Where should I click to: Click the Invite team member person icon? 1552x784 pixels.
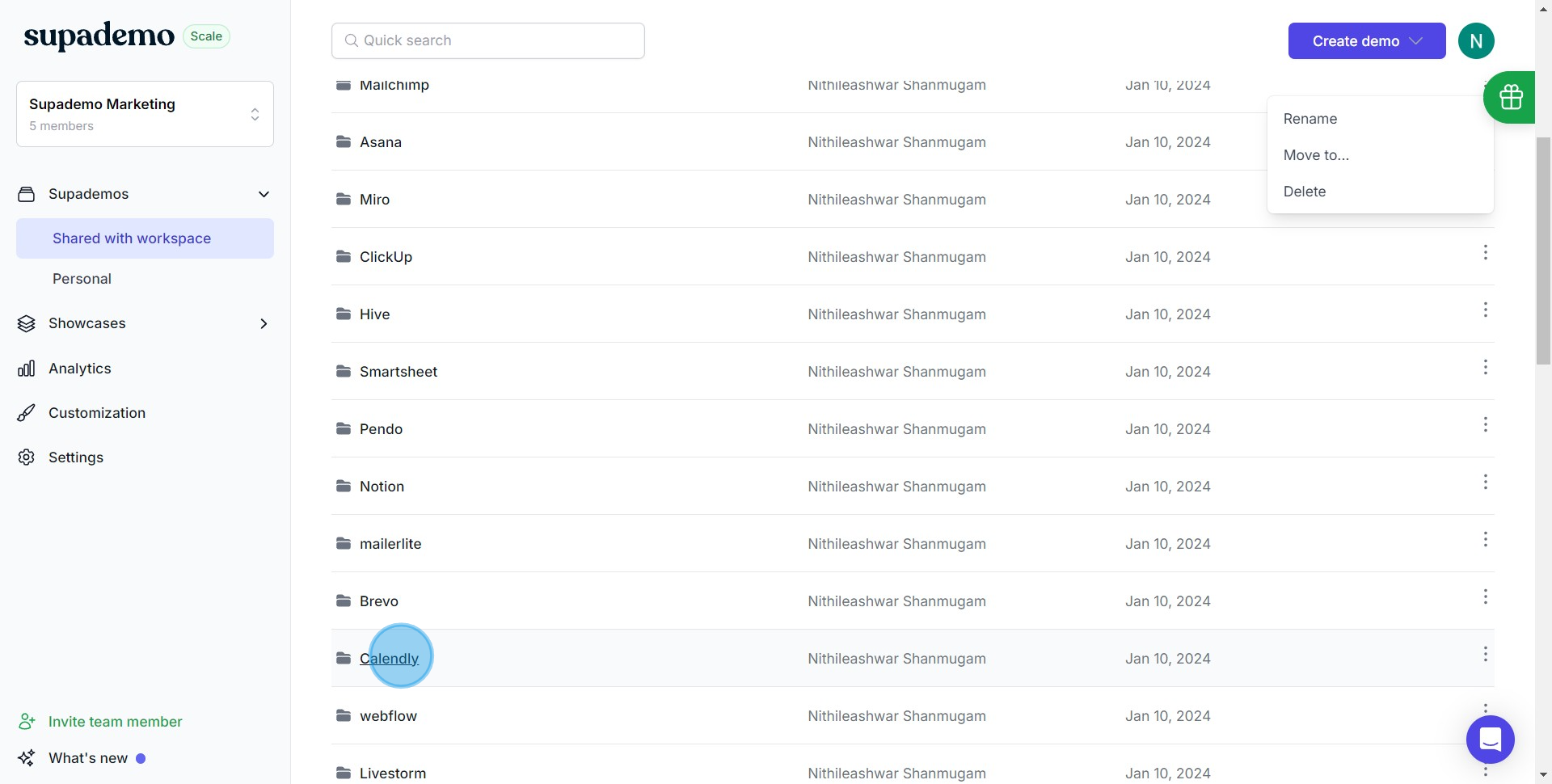[27, 721]
